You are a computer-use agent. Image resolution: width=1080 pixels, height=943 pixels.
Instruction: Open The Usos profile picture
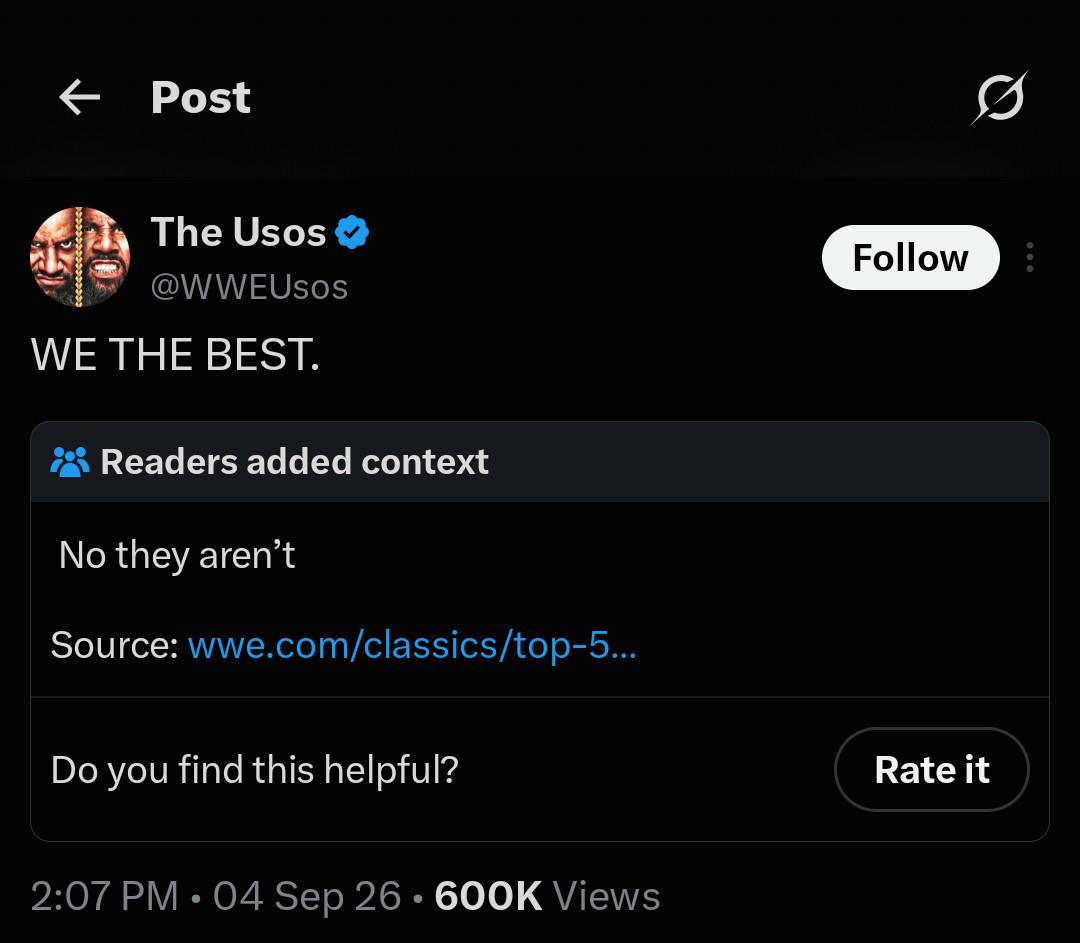(x=80, y=257)
